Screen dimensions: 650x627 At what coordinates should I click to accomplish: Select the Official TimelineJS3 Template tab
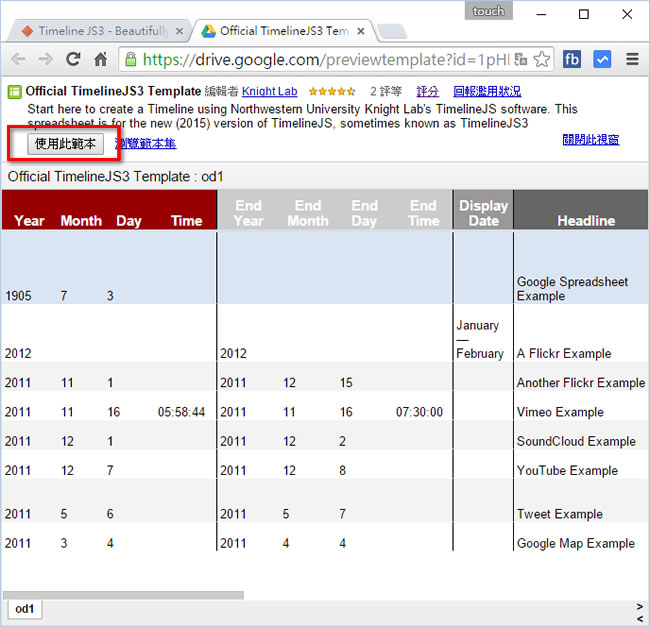click(x=284, y=31)
